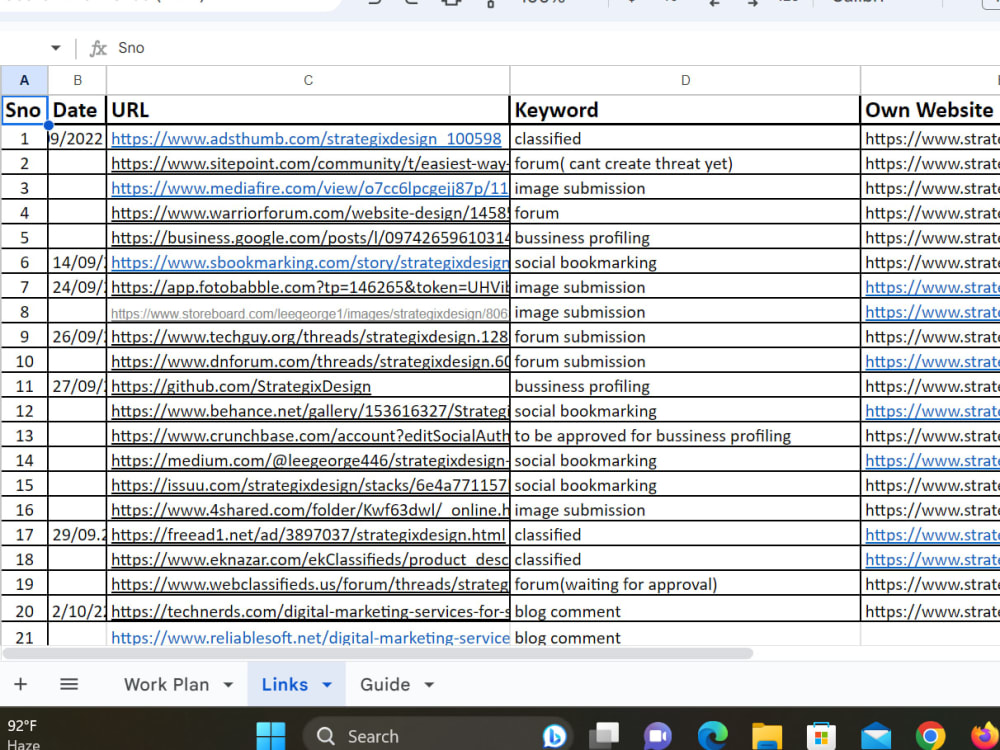Select the Links sheet tab
This screenshot has width=1000, height=750.
coord(284,684)
